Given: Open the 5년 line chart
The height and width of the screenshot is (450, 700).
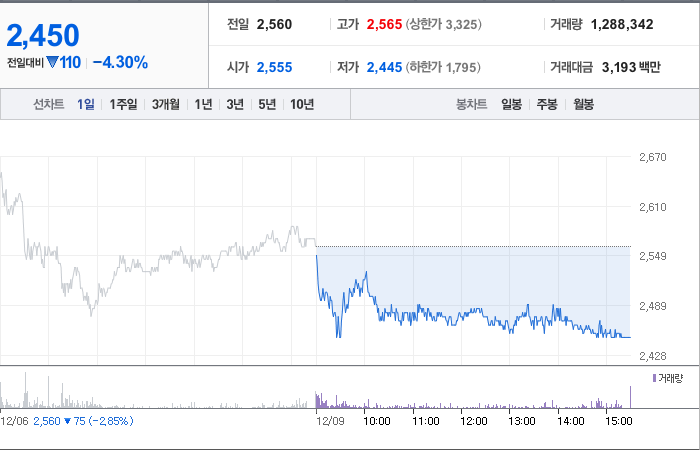Looking at the screenshot, I should (267, 104).
